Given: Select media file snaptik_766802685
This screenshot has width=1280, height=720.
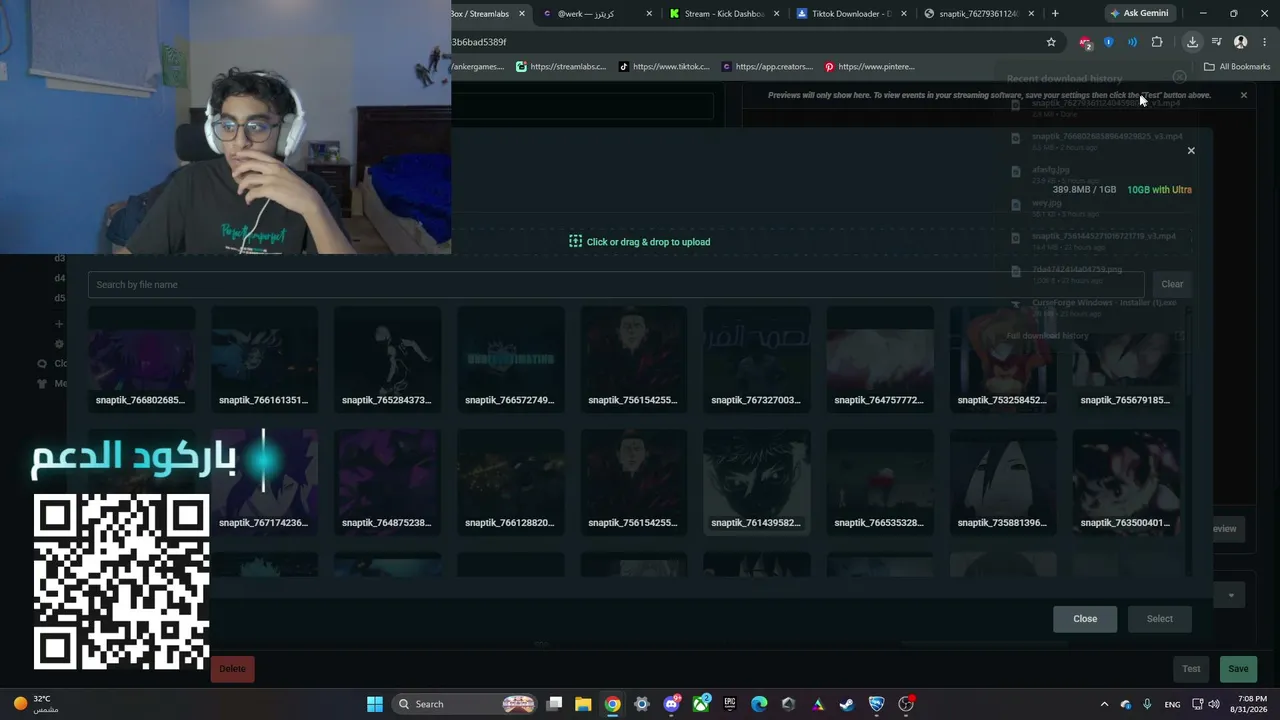Looking at the screenshot, I should (x=141, y=358).
